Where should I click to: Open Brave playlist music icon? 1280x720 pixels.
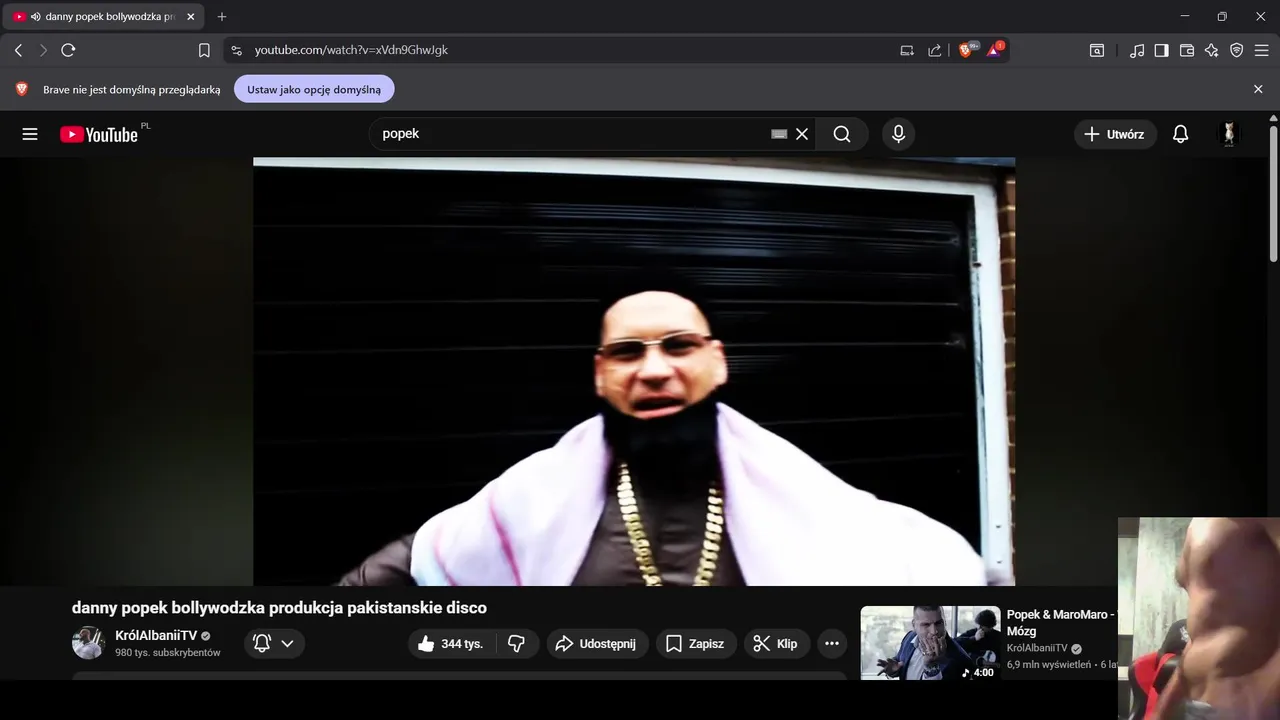(x=1137, y=50)
